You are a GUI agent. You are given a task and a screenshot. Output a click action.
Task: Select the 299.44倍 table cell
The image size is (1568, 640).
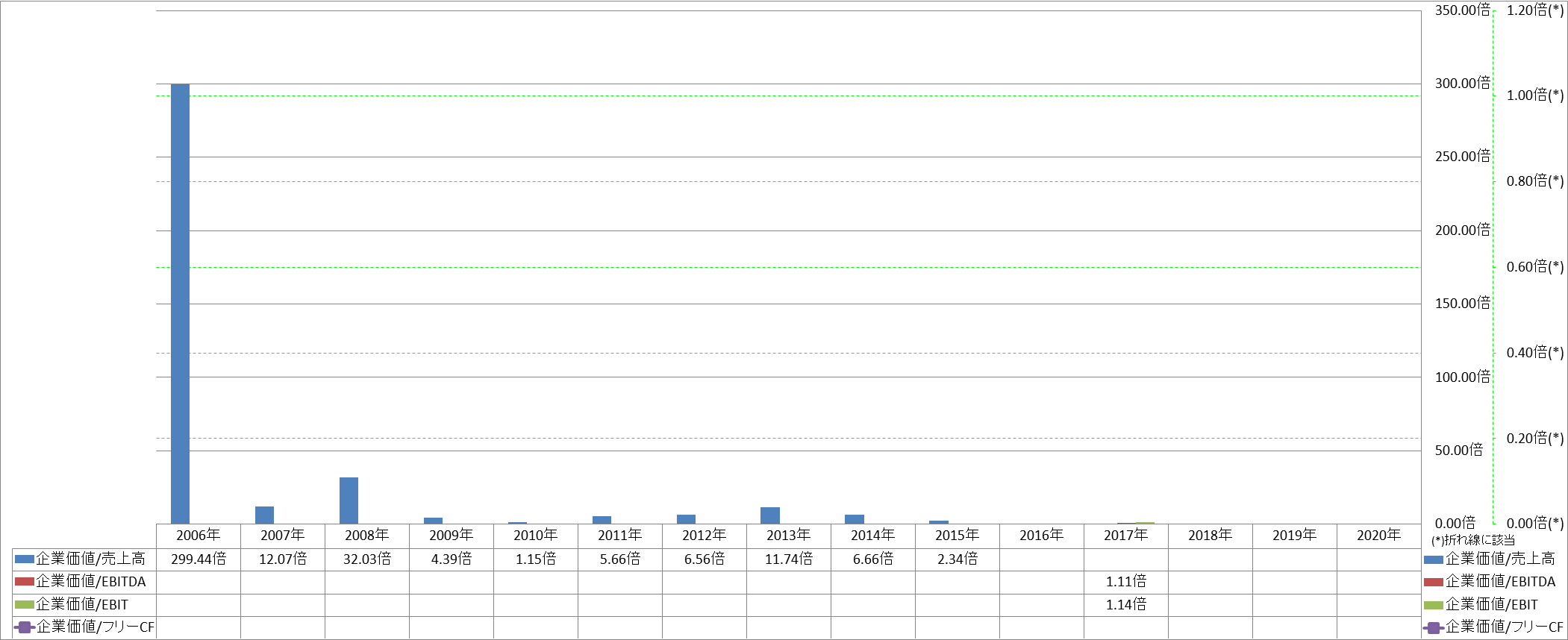tap(199, 559)
